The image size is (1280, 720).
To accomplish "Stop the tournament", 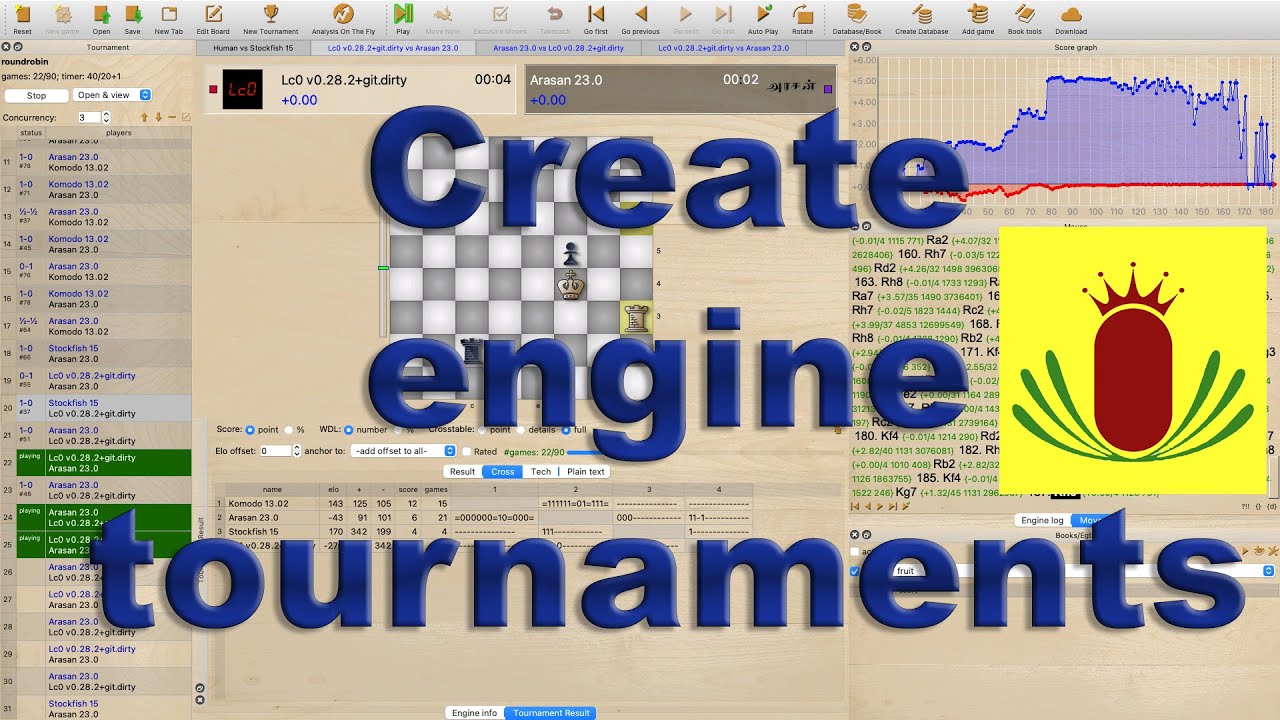I will tap(36, 95).
